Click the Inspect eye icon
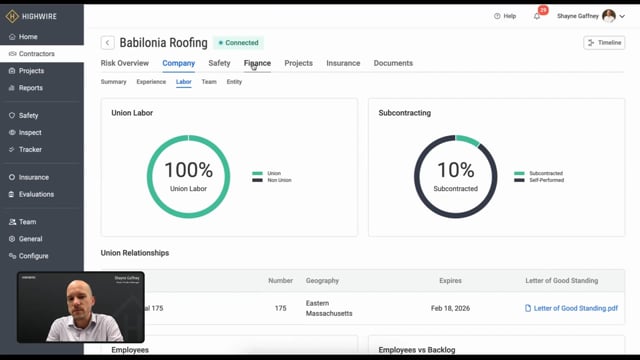This screenshot has height=360, width=640. (12, 132)
